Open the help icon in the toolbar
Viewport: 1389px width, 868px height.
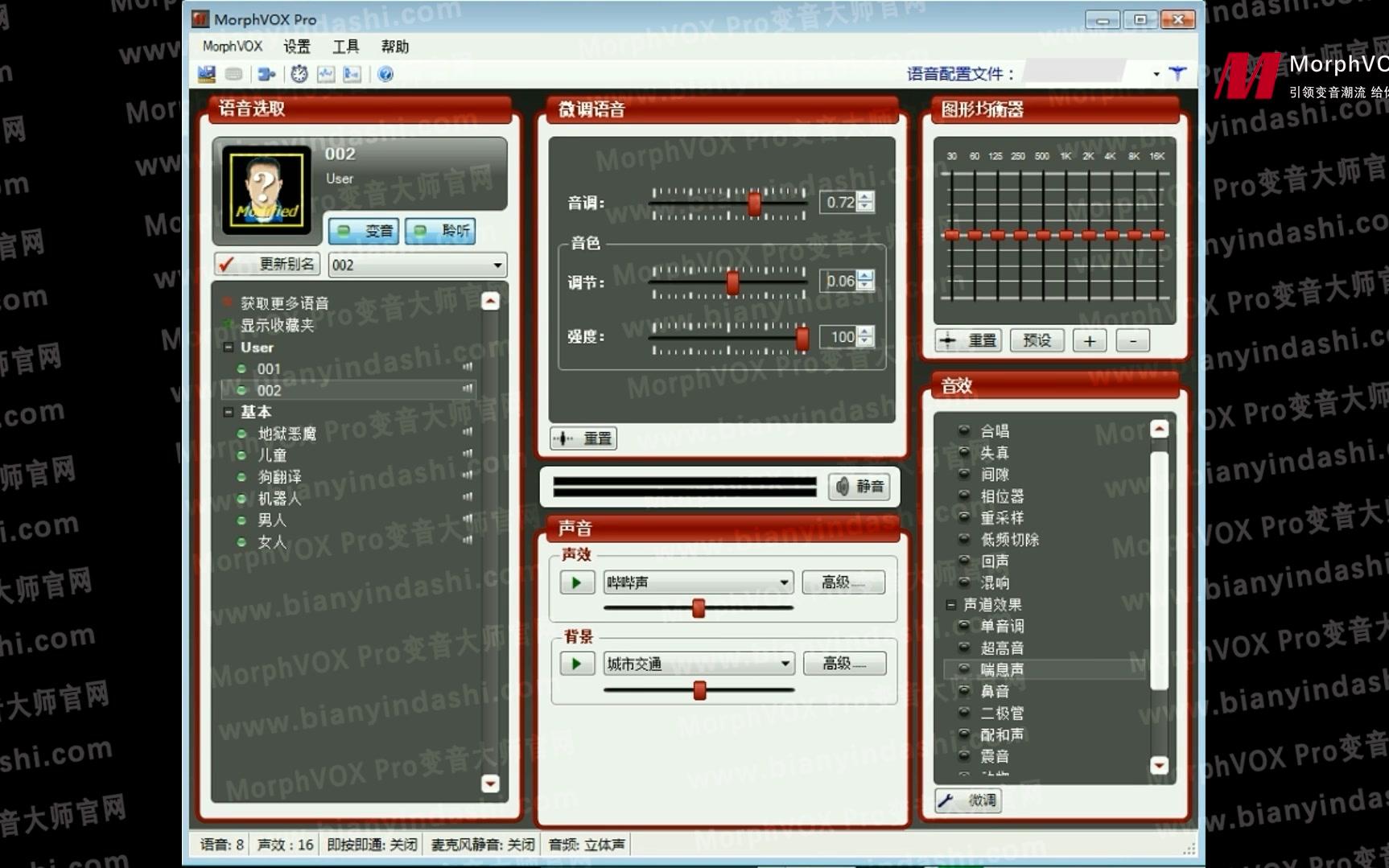point(386,74)
